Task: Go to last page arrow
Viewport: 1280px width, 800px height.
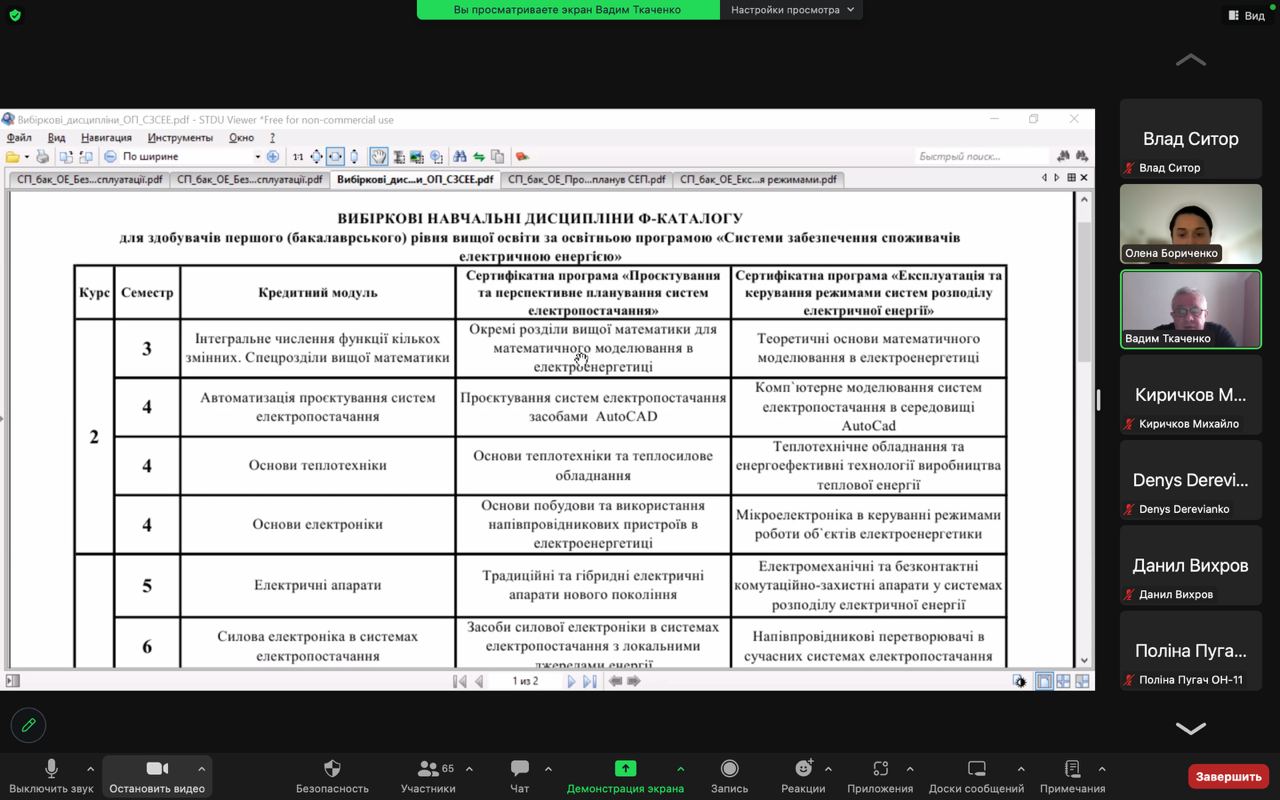Action: pos(590,681)
